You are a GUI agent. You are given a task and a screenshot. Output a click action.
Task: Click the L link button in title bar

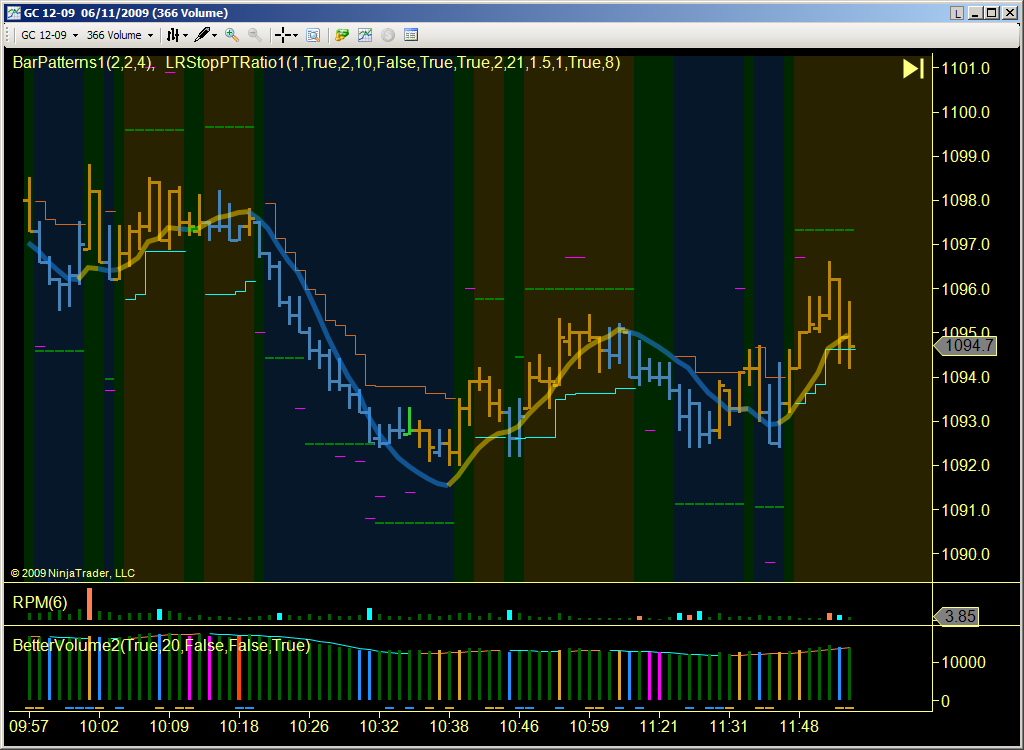[957, 13]
